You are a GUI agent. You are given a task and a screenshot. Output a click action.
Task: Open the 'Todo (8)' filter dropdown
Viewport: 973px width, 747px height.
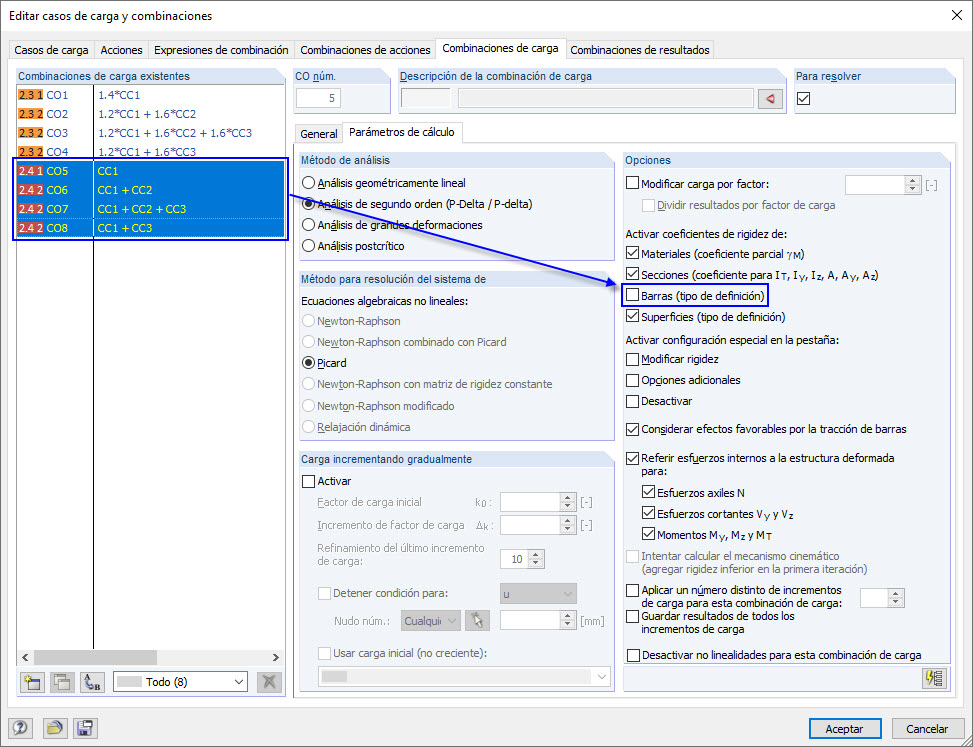(180, 681)
